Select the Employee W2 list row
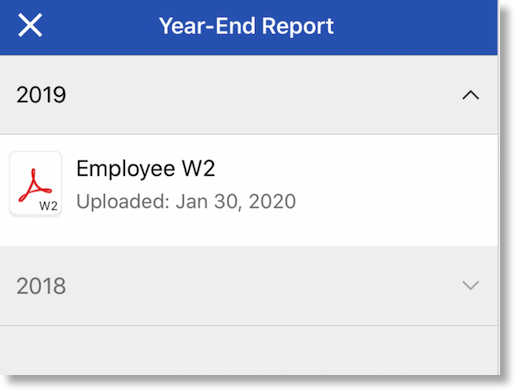This screenshot has width=516, height=391. (x=249, y=190)
